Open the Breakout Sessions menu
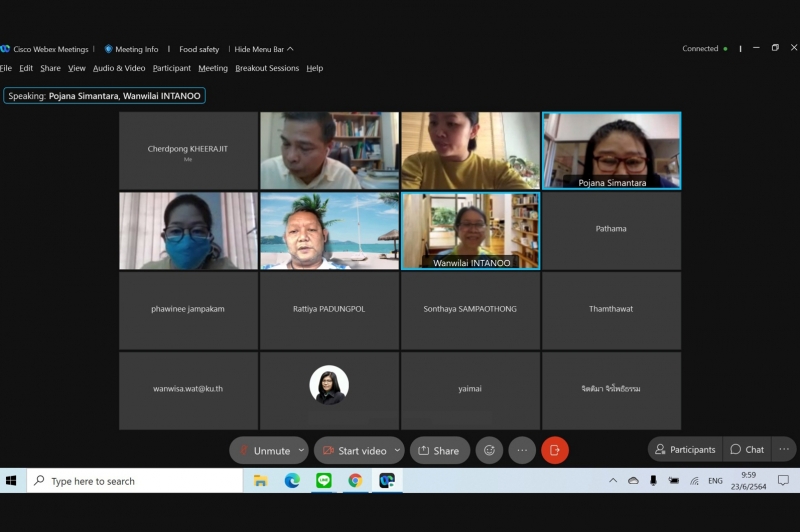 click(267, 68)
